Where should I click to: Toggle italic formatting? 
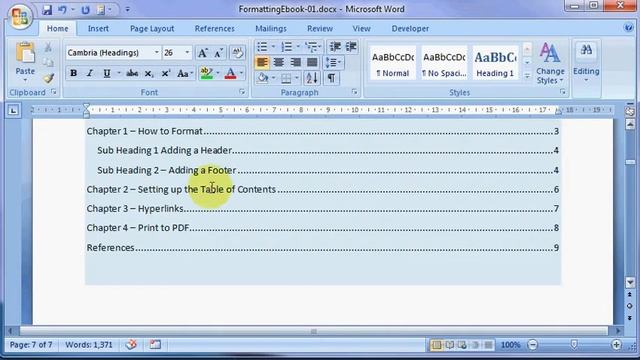[x=90, y=73]
